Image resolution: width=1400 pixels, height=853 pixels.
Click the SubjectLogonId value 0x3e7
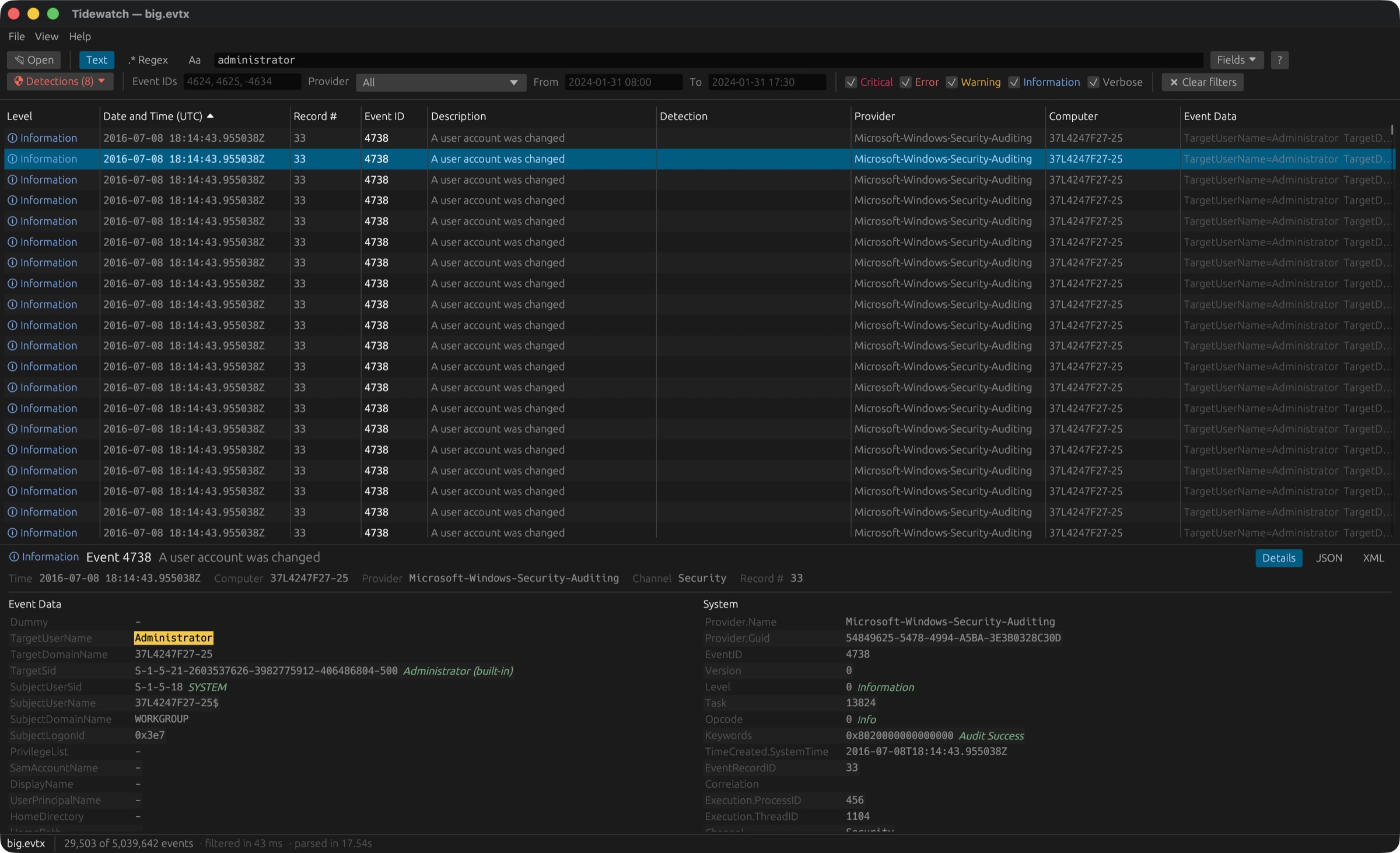click(150, 735)
